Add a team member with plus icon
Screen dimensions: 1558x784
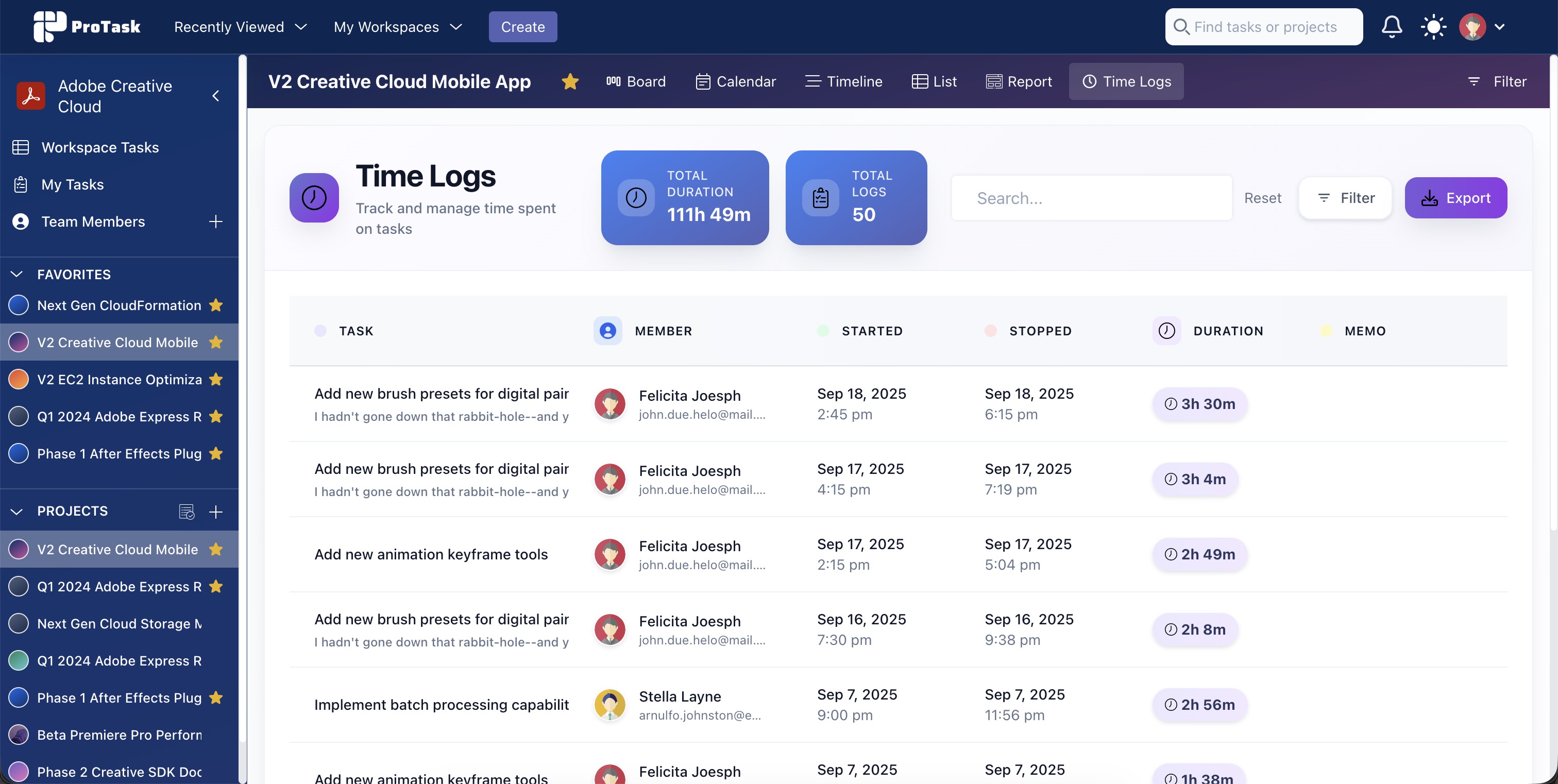point(215,222)
